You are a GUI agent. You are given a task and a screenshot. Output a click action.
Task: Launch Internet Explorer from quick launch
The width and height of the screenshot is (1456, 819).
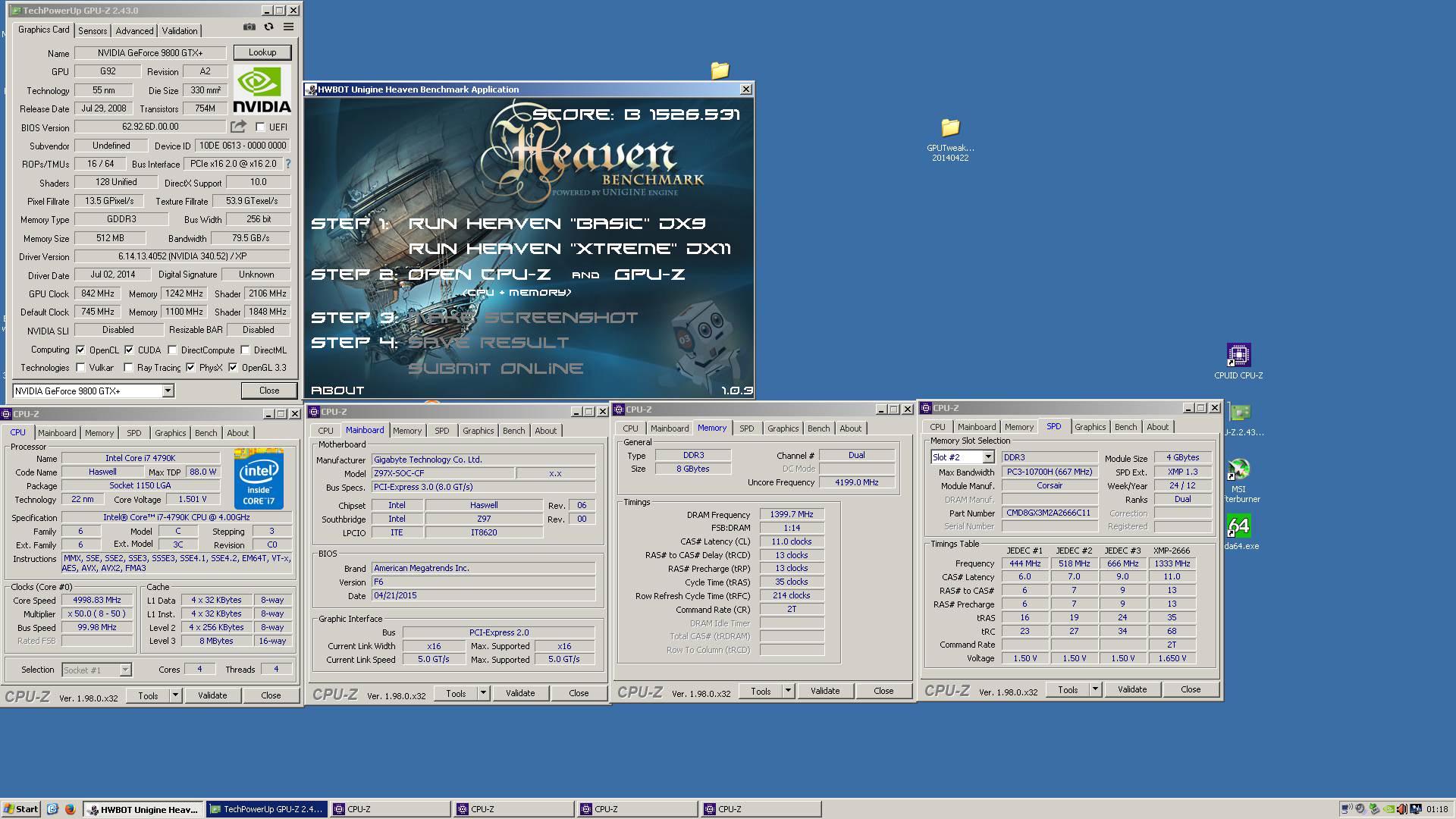point(52,809)
